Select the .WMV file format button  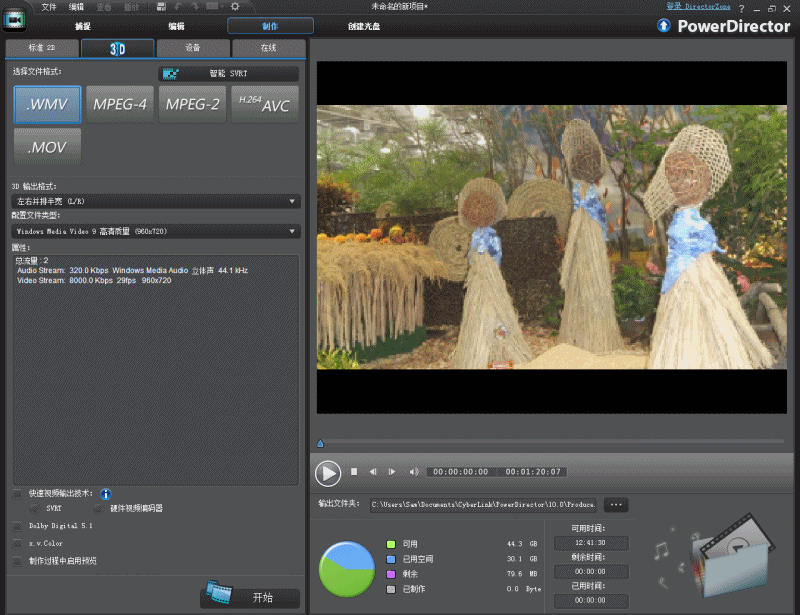coord(47,104)
